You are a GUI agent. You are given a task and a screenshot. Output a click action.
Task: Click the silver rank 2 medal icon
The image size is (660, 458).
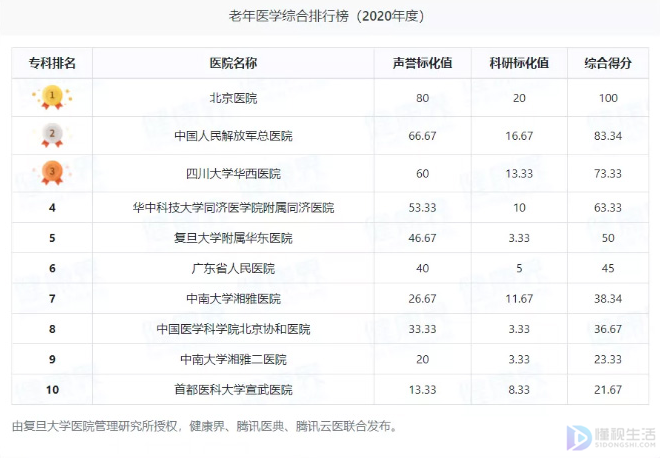click(52, 135)
